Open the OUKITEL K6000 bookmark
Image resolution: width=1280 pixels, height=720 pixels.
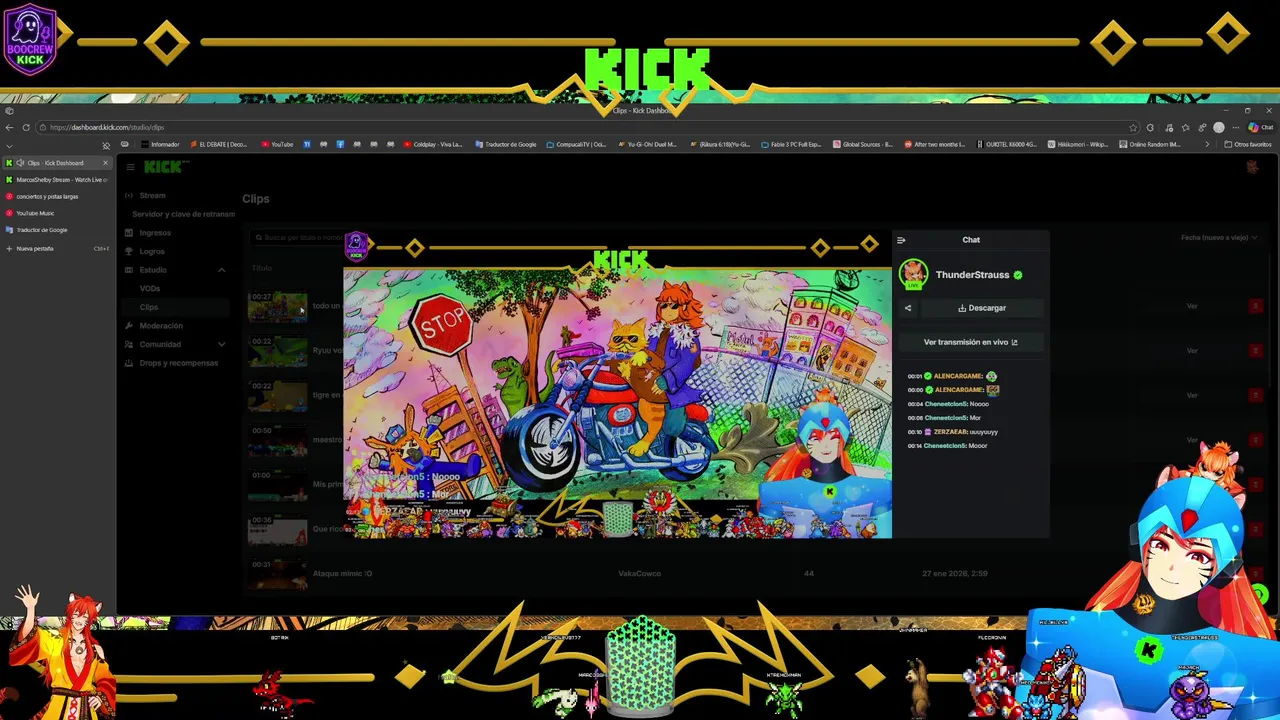tap(1006, 144)
